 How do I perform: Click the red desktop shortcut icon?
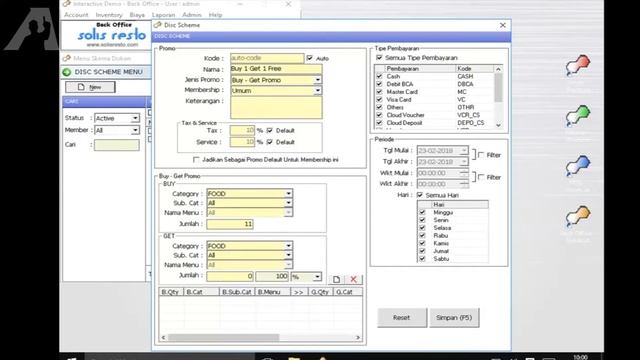(578, 65)
